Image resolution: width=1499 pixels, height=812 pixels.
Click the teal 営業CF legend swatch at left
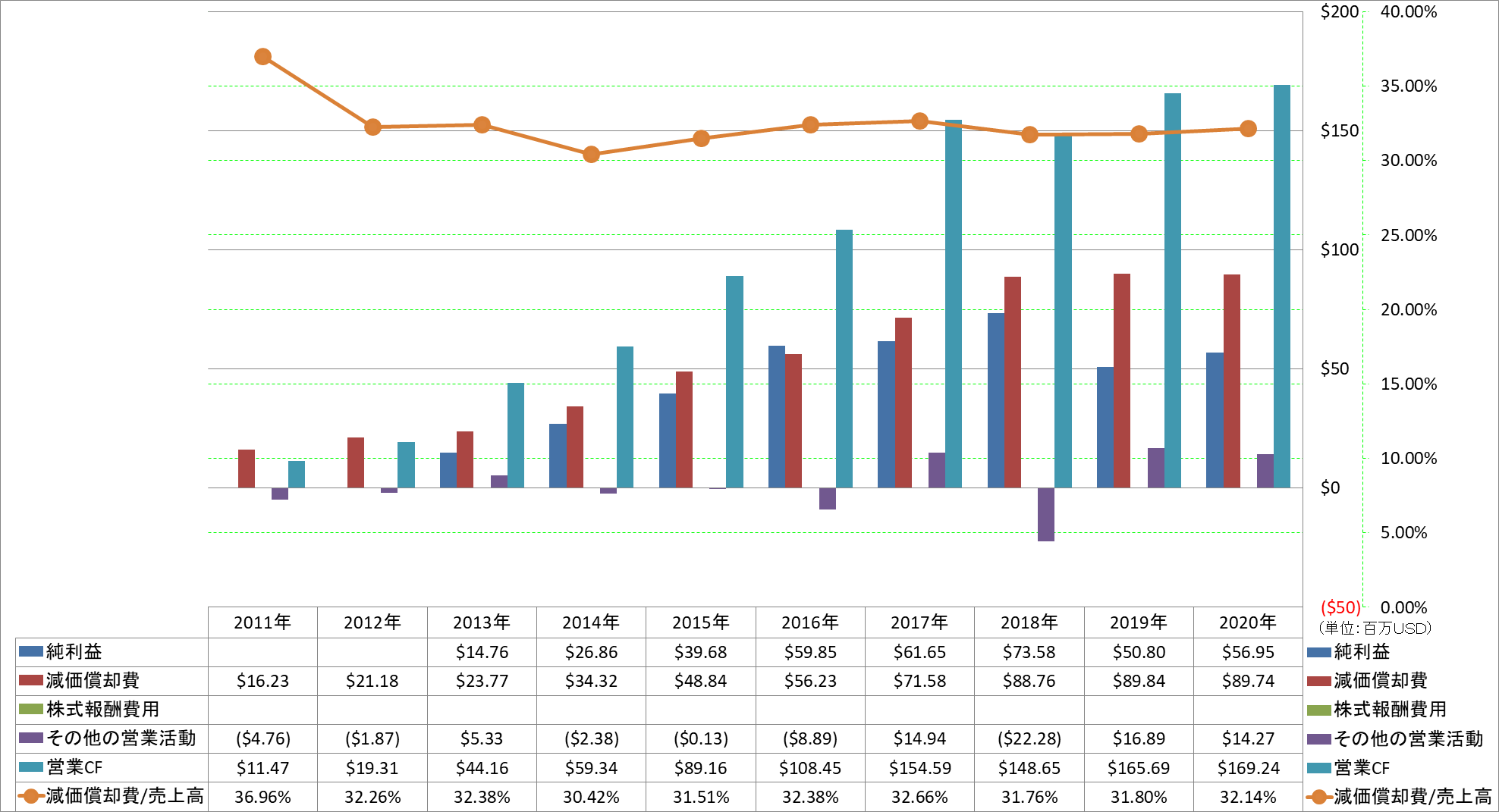tap(31, 767)
